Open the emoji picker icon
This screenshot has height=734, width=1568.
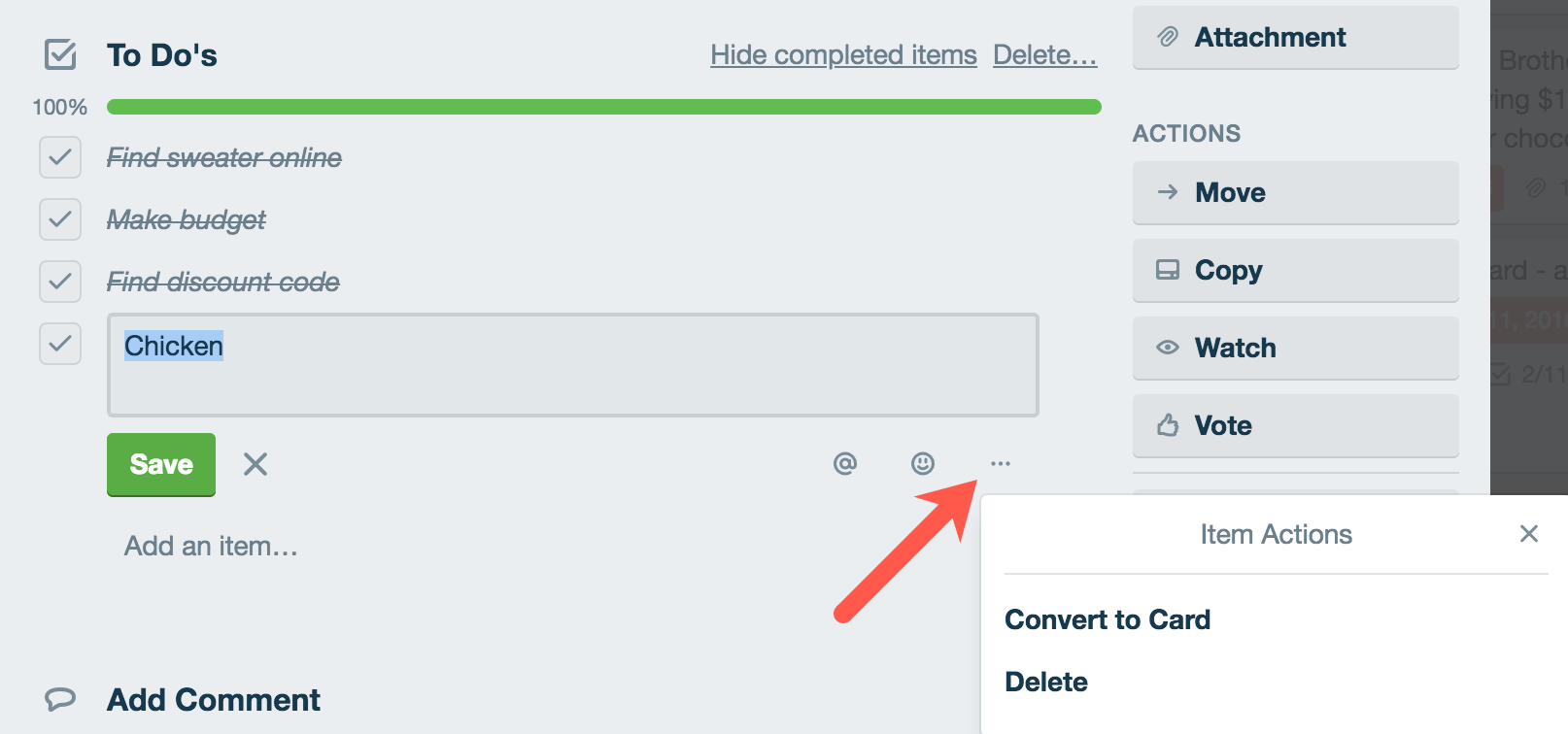(923, 464)
